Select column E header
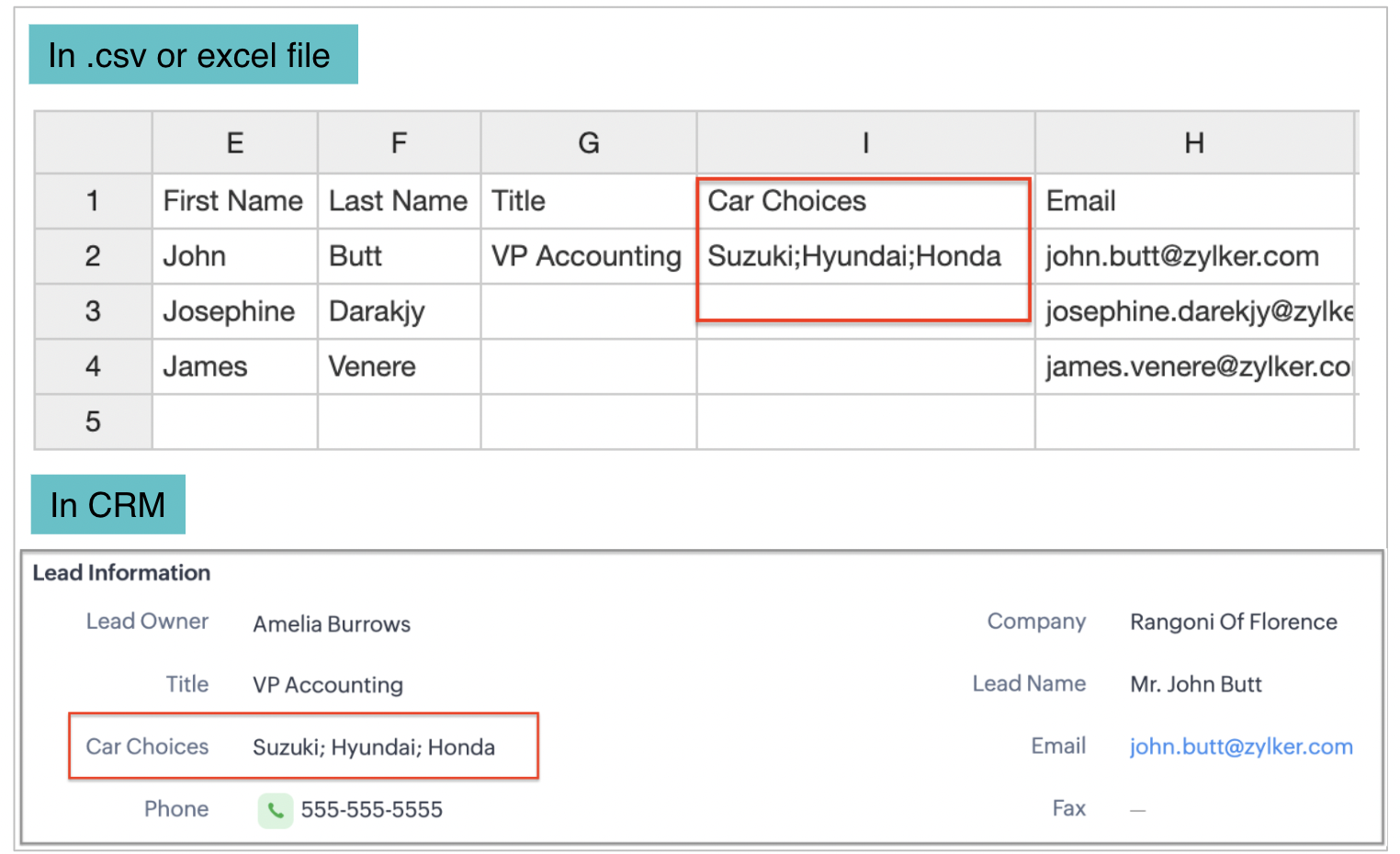Image resolution: width=1400 pixels, height=854 pixels. [235, 143]
